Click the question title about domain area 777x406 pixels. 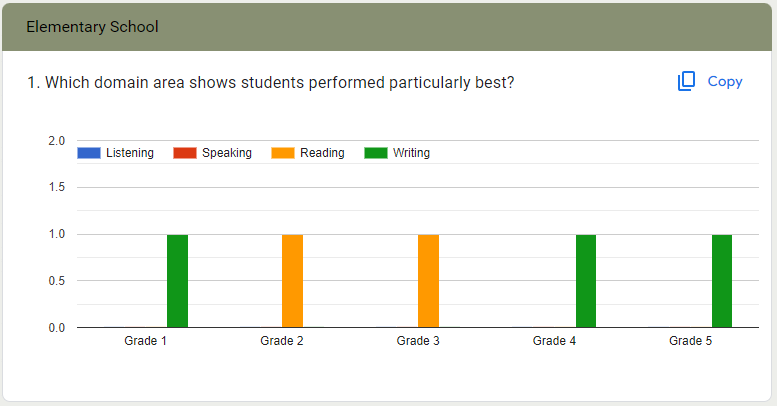[x=271, y=82]
